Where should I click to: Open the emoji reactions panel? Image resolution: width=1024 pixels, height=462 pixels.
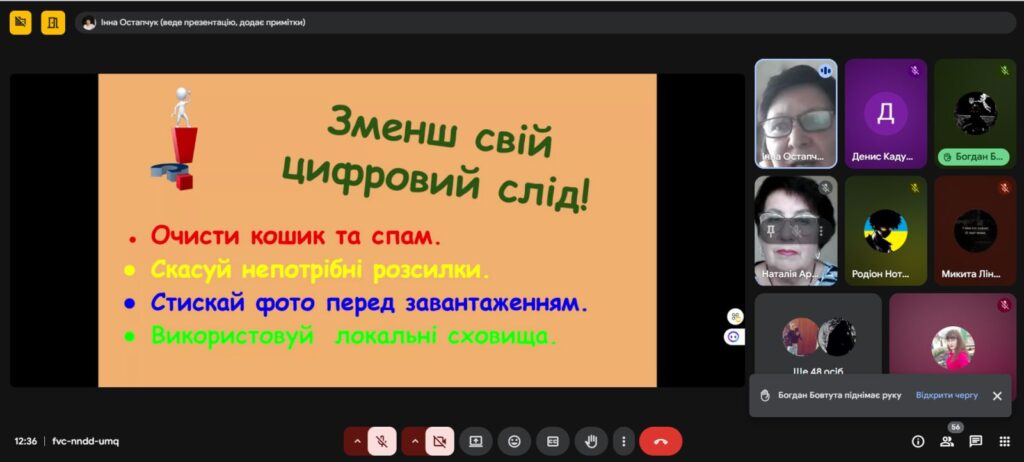pyautogui.click(x=514, y=441)
